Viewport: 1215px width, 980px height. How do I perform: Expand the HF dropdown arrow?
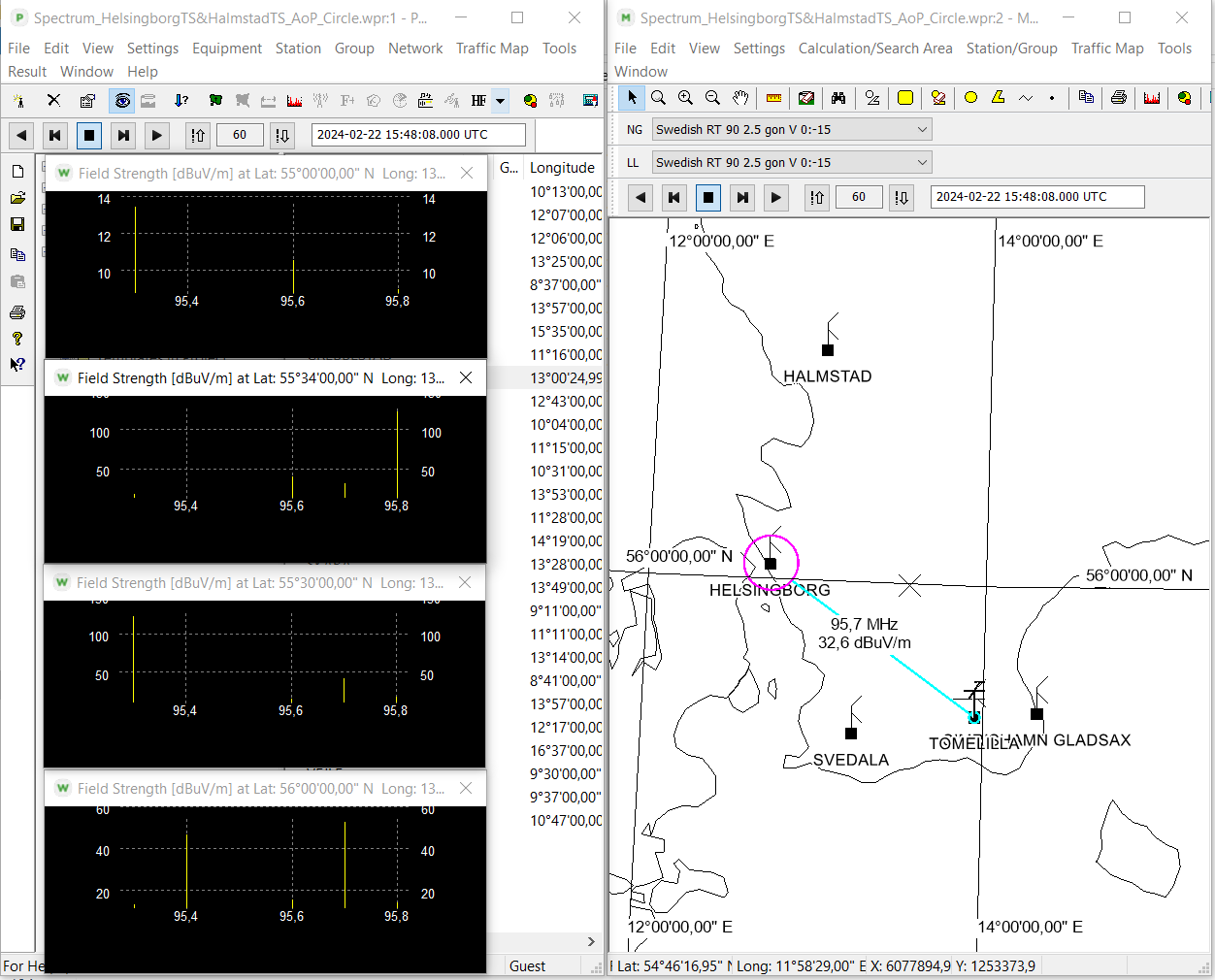501,101
